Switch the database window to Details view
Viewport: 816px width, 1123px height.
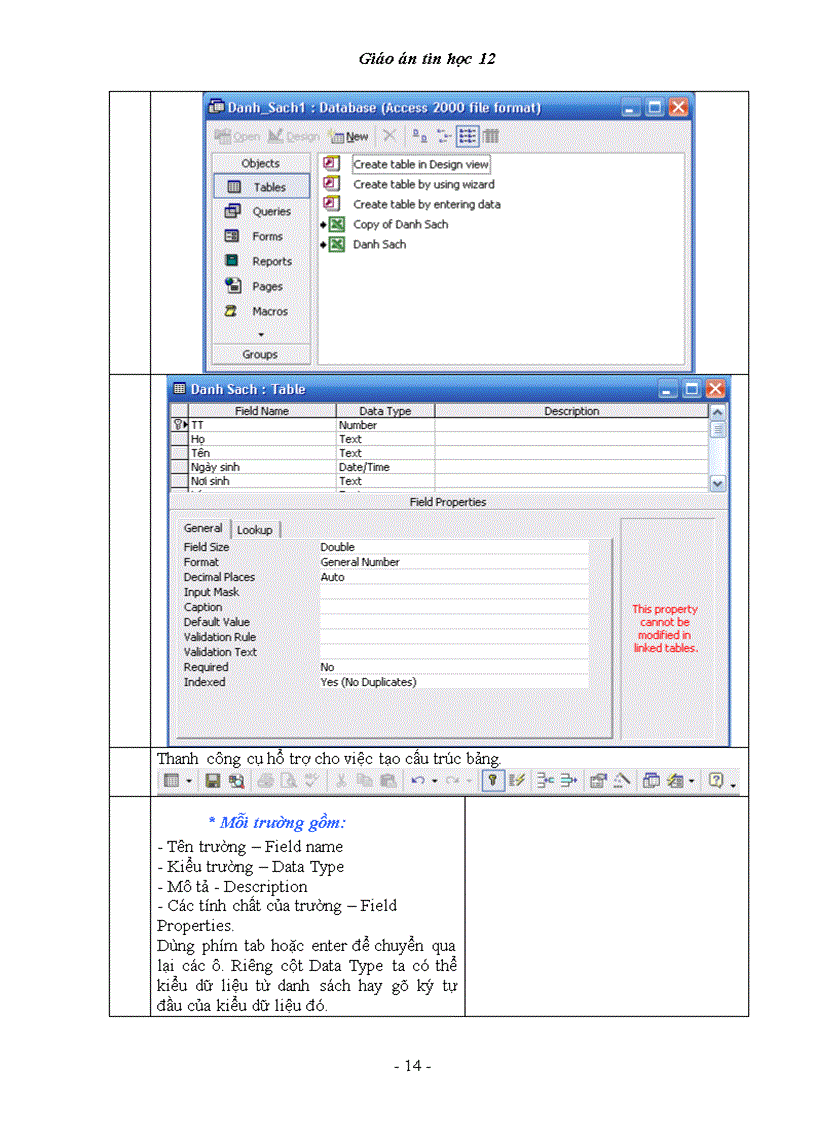[491, 136]
